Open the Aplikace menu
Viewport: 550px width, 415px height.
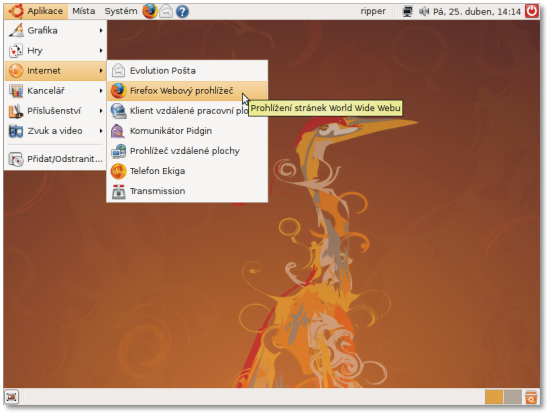coord(36,11)
